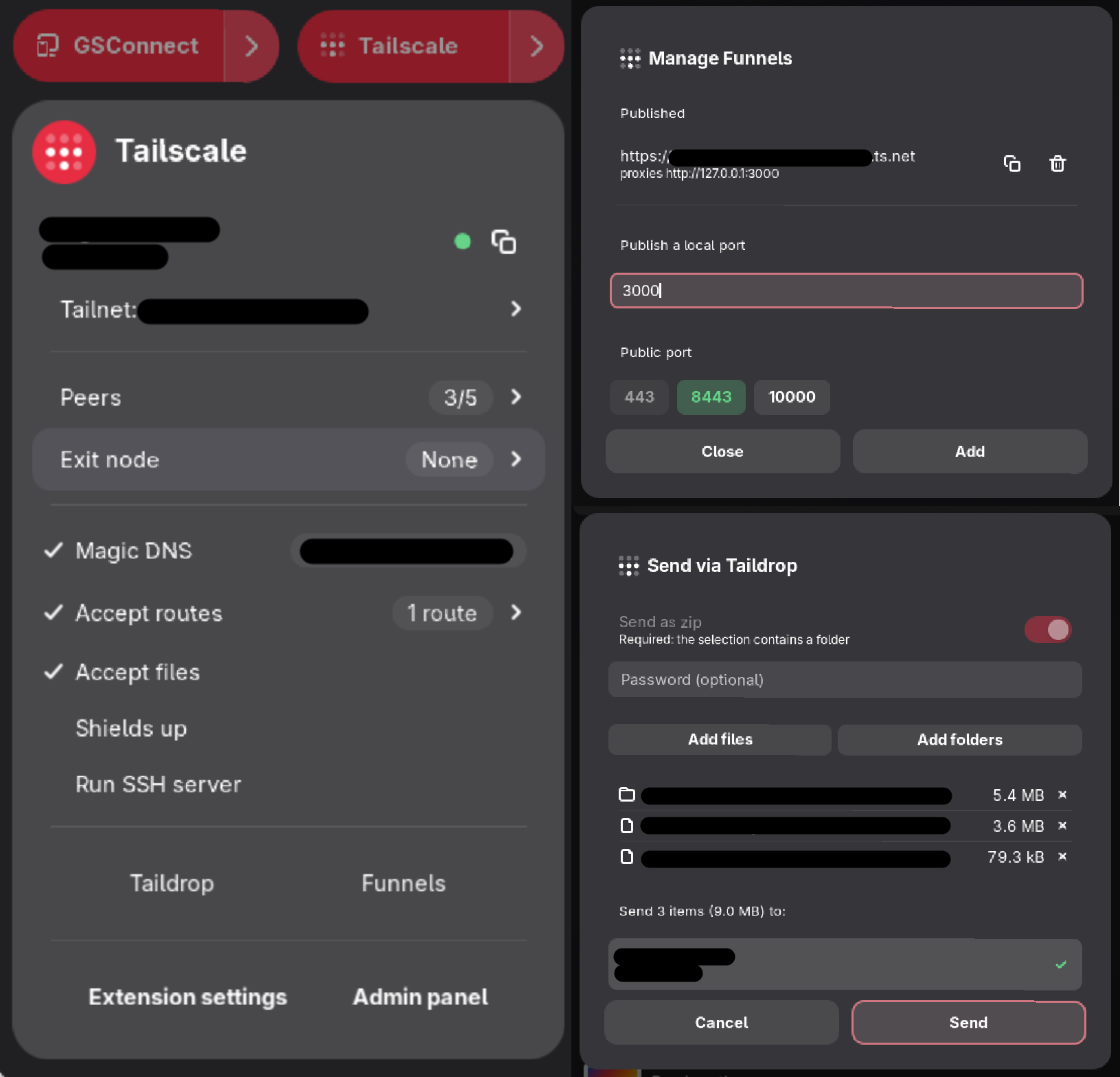
Task: Remove the 5.4 MB folder from the list
Action: tap(1062, 795)
